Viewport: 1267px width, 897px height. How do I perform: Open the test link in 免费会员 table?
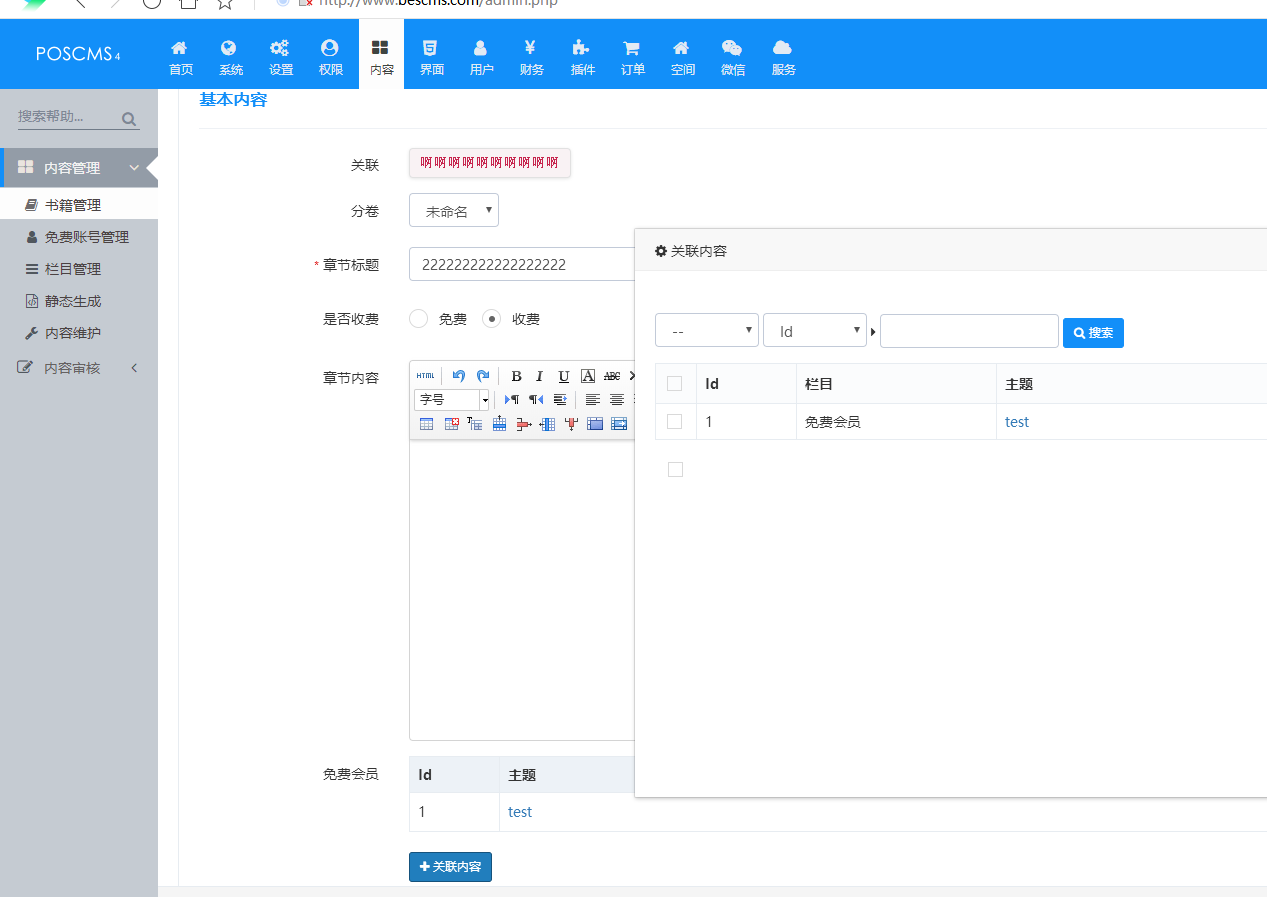(x=520, y=812)
